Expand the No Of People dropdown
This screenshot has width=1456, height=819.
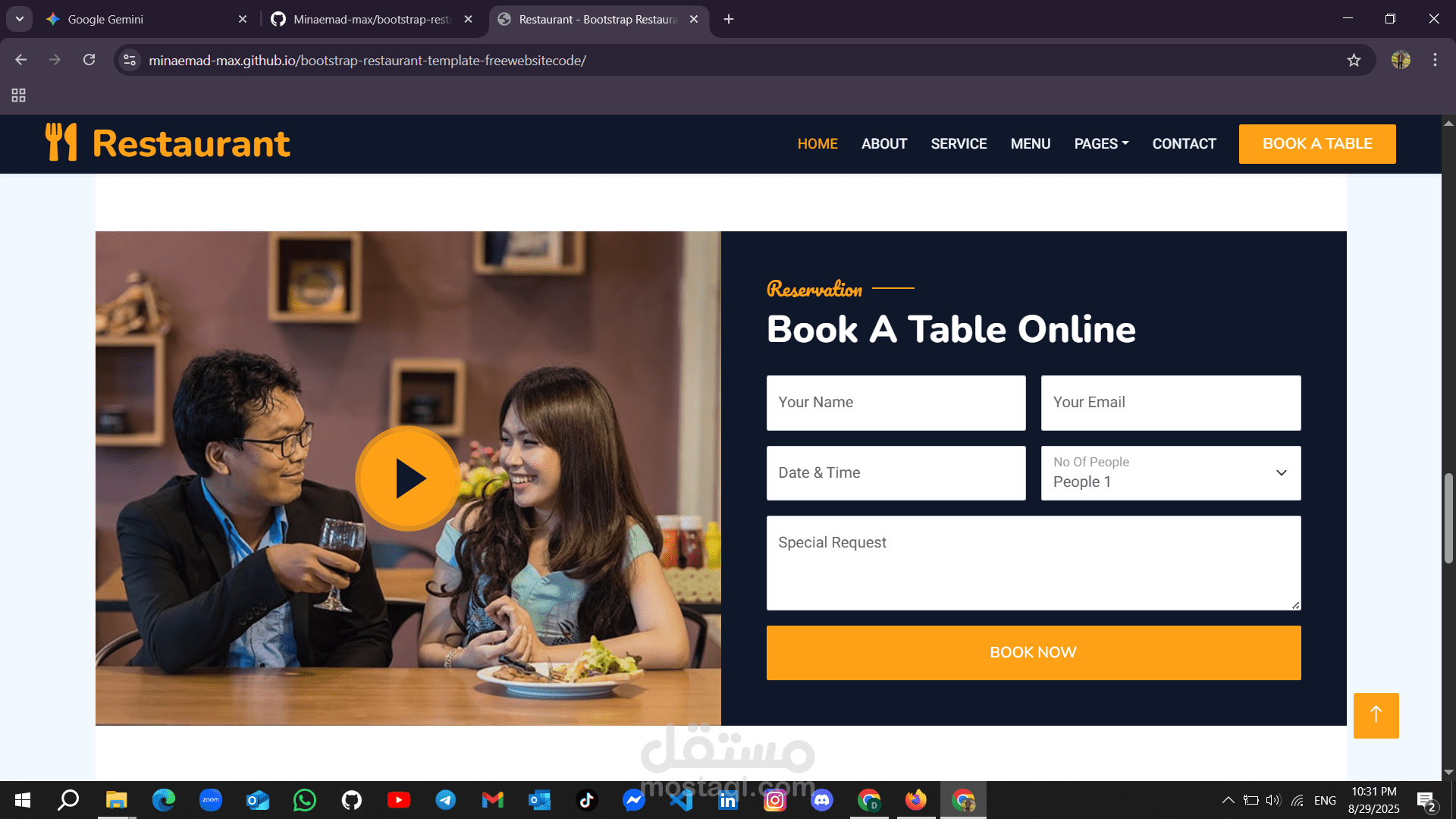[1170, 473]
